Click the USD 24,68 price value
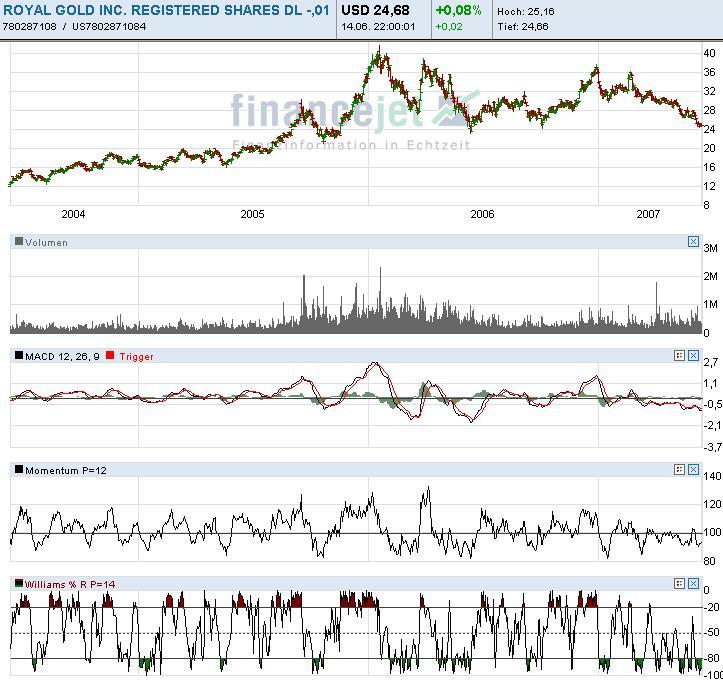Image resolution: width=723 pixels, height=682 pixels. pos(375,10)
